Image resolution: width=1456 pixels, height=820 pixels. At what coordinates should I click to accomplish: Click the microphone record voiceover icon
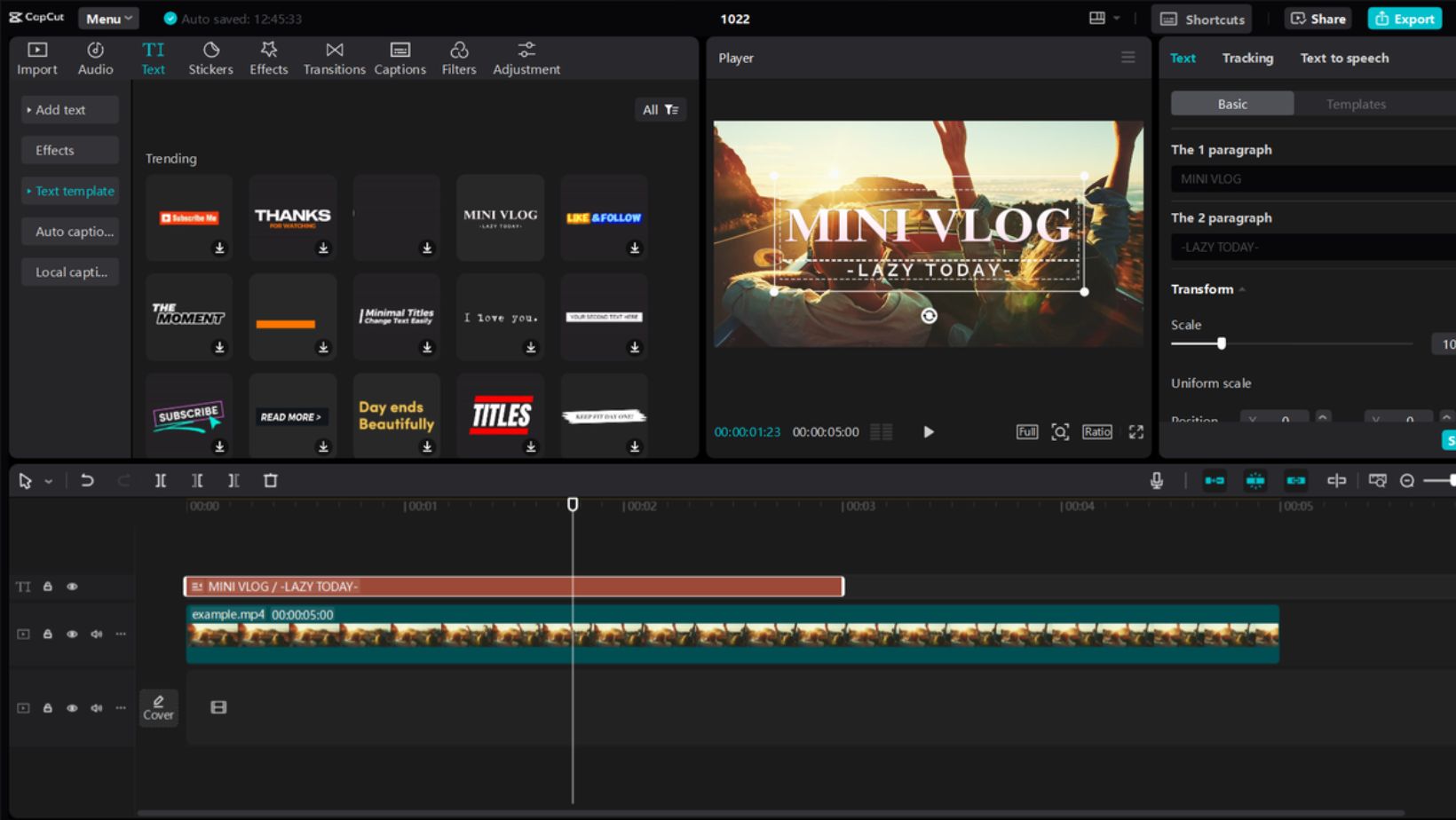pos(1156,480)
